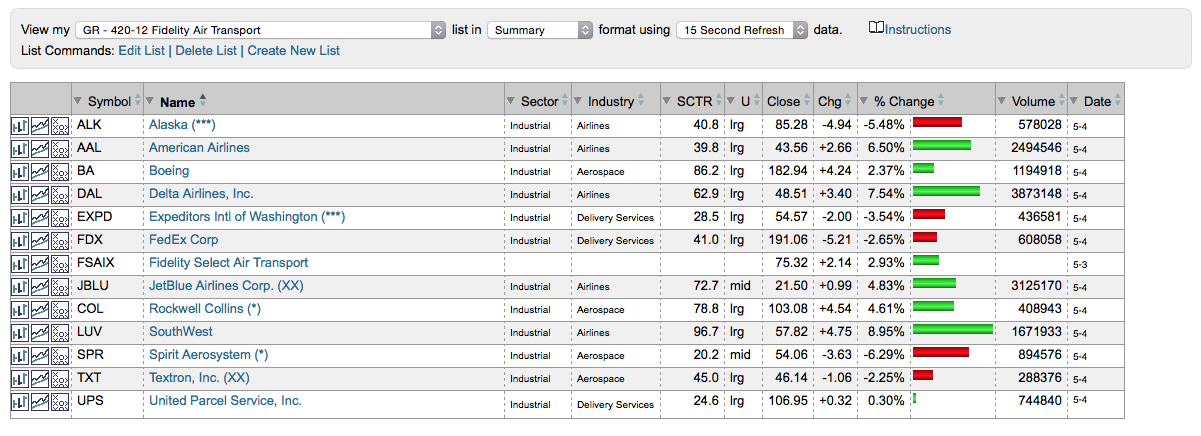Click the SharpChart icon for FDX
This screenshot has height=436, width=1201.
coord(19,241)
